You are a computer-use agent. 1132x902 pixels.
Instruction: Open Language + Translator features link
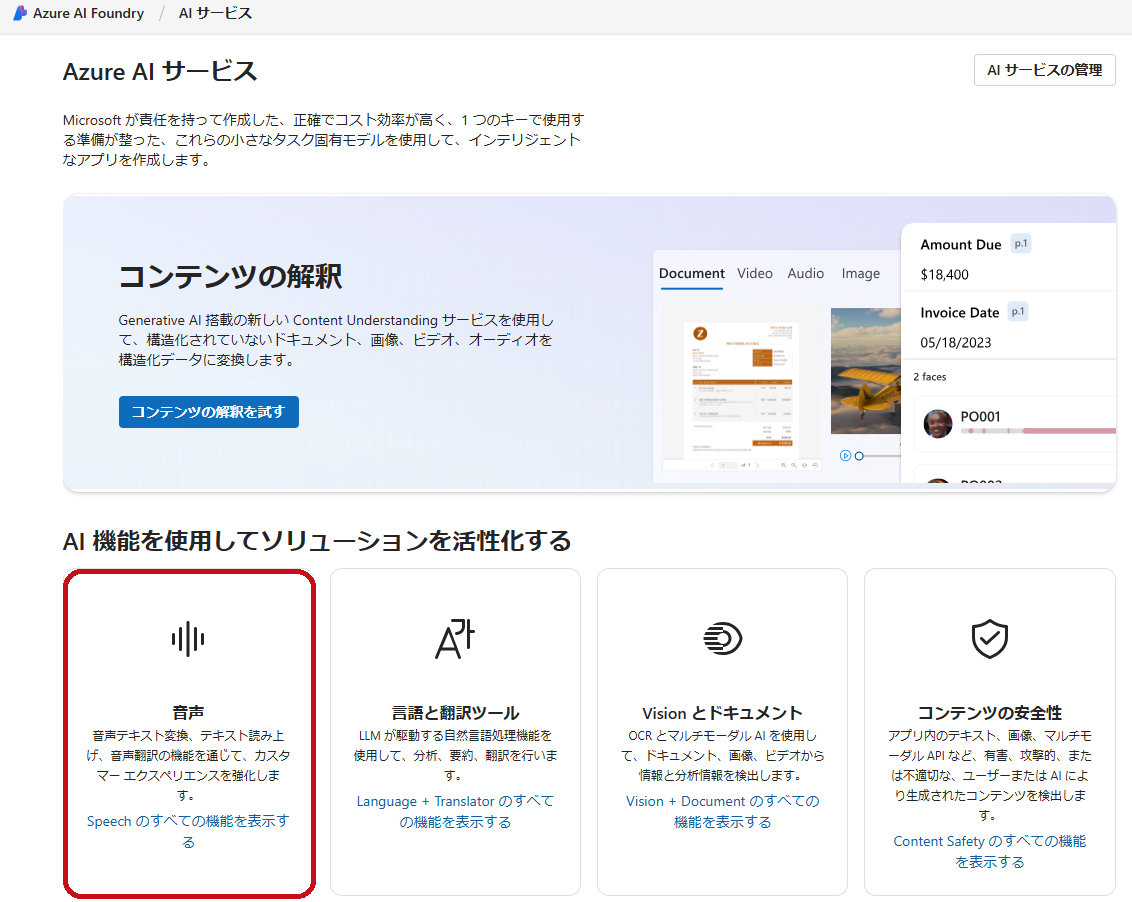[x=455, y=812]
